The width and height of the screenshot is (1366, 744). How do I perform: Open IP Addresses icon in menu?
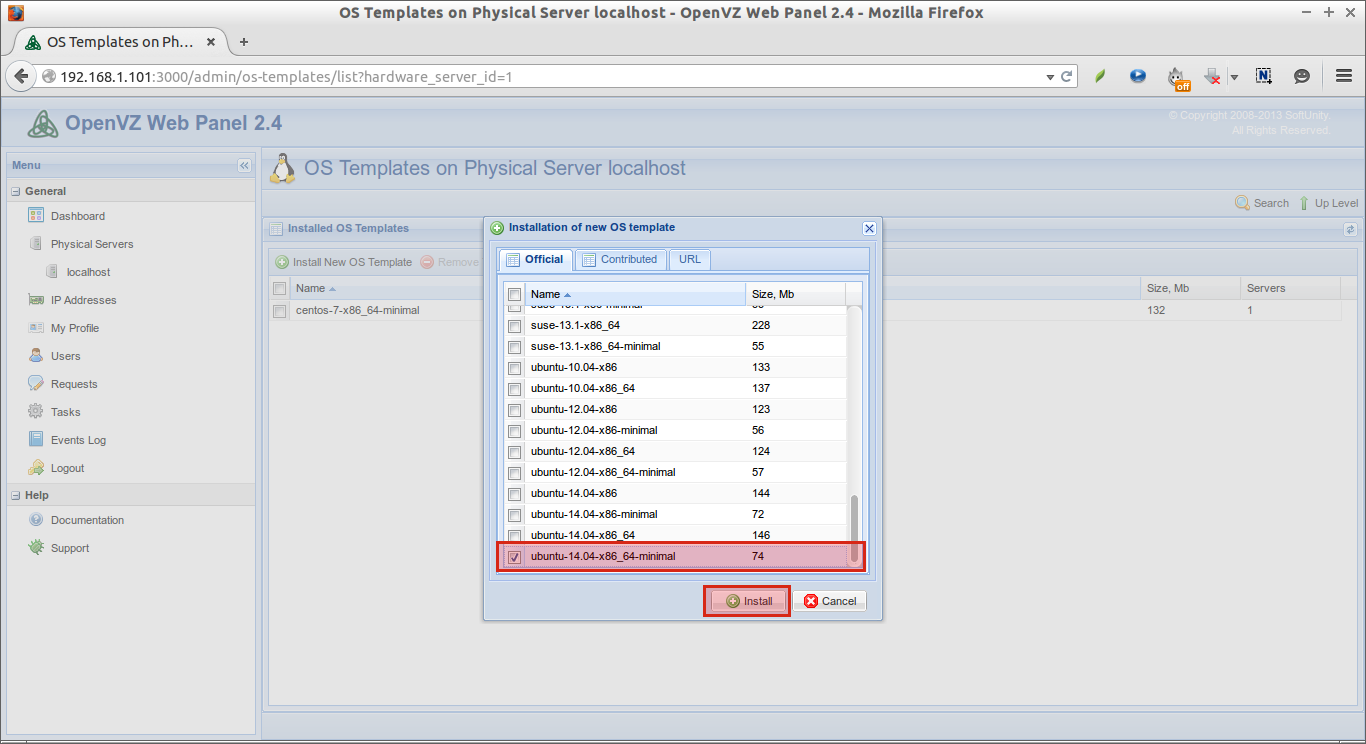coord(36,300)
